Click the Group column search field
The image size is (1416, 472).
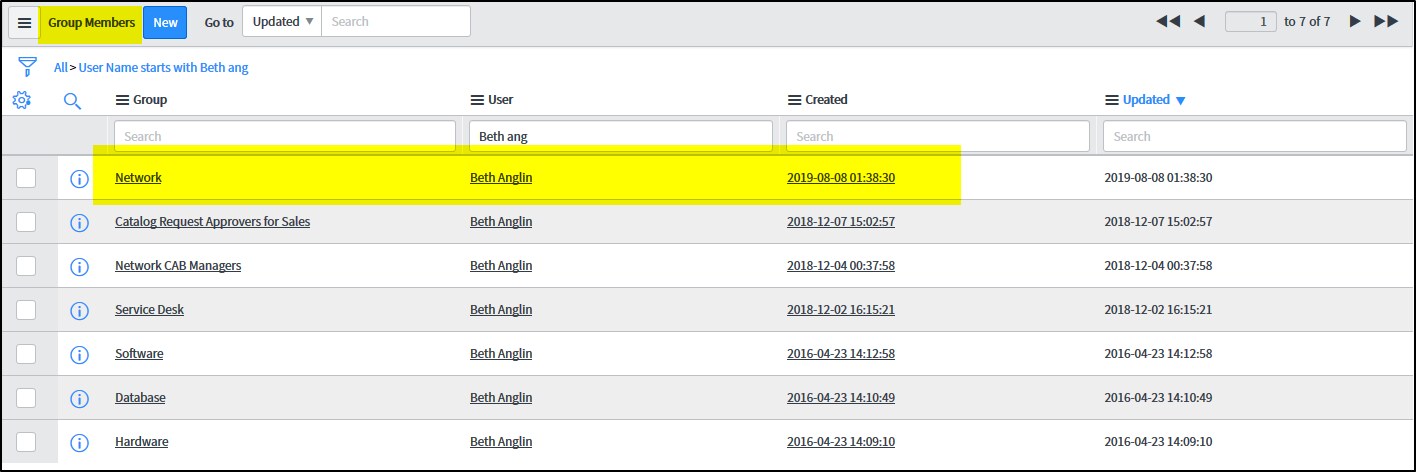coord(285,136)
